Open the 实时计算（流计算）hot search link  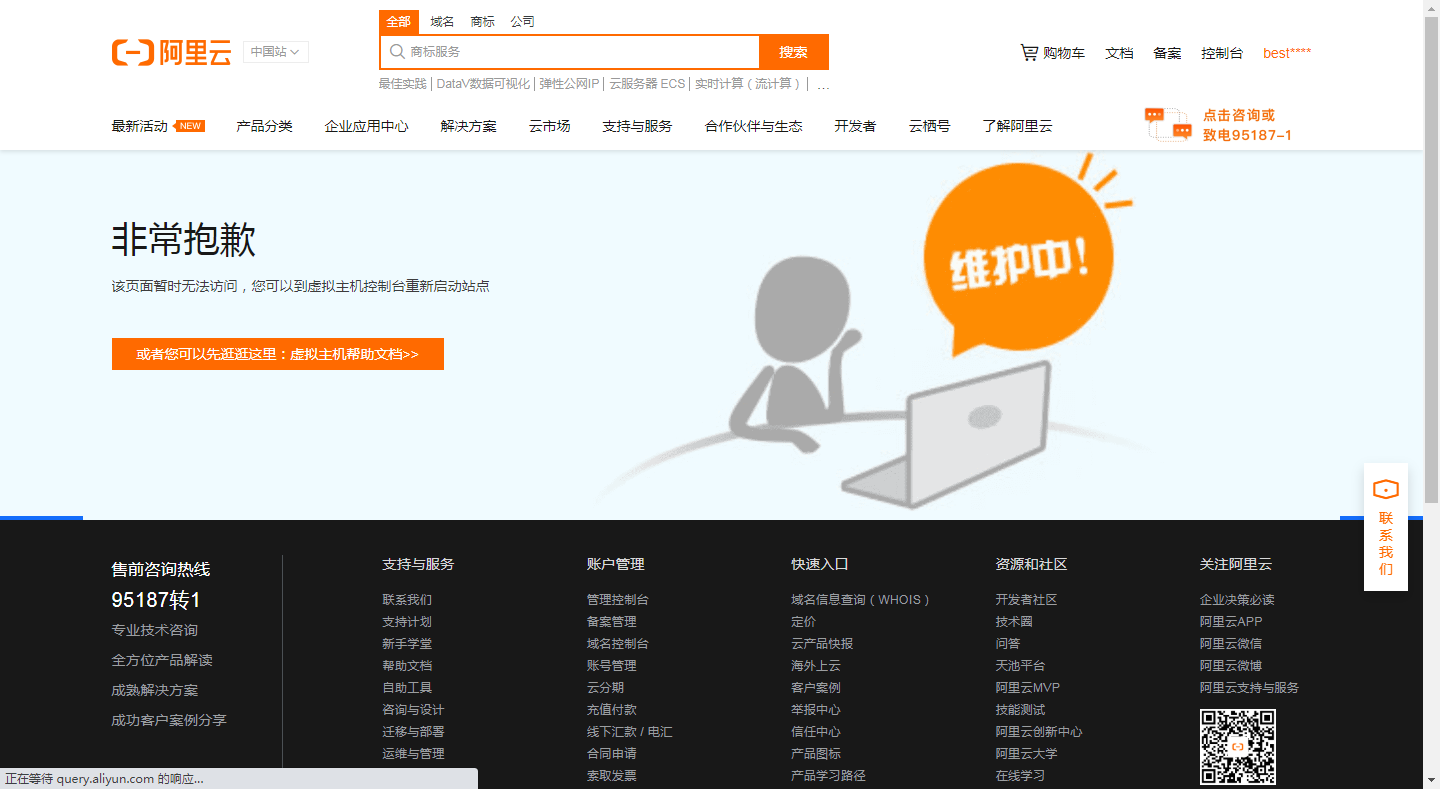(x=748, y=84)
